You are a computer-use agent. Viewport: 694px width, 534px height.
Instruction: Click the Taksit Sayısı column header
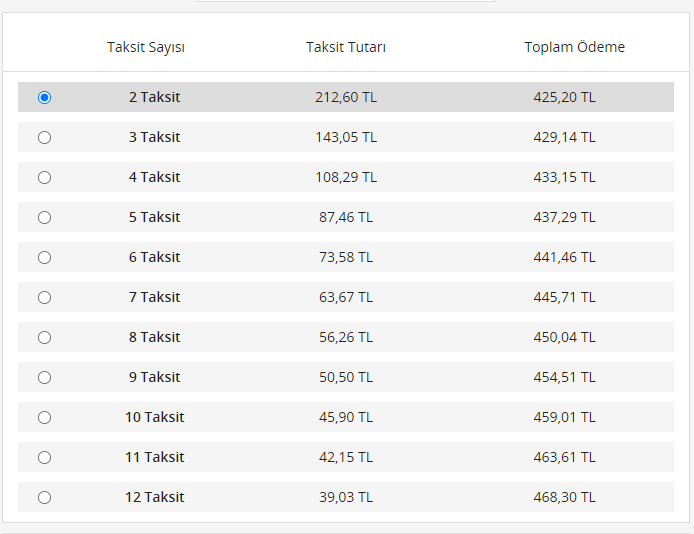[146, 47]
